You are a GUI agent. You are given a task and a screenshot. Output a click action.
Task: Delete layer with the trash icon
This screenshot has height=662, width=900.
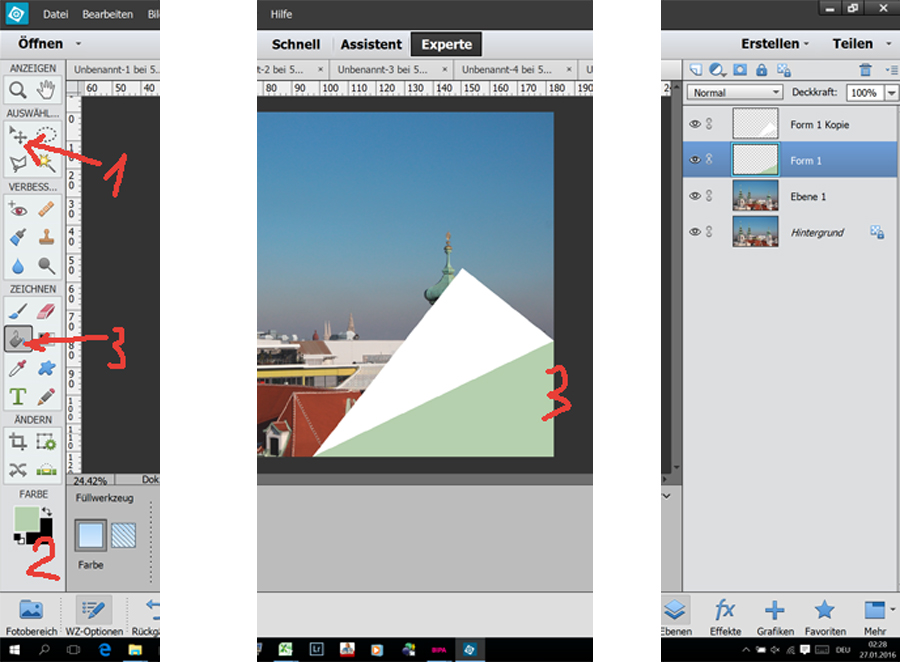tap(865, 70)
